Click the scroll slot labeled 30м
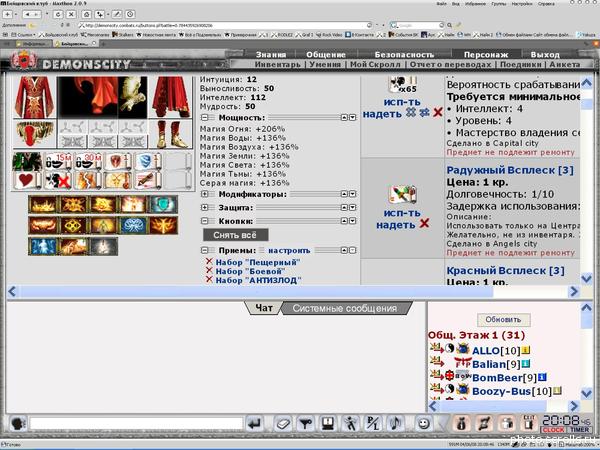Viewport: 600px width, 450px height. pyautogui.click(x=88, y=161)
